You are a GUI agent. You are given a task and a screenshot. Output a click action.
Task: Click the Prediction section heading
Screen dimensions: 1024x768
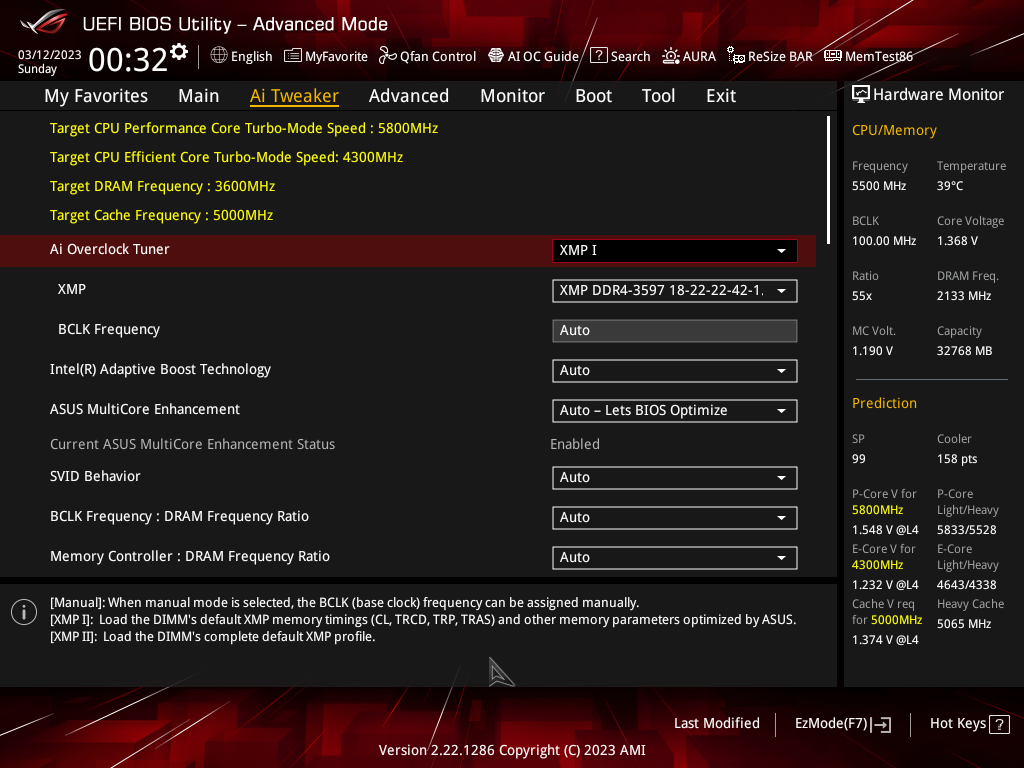click(884, 404)
